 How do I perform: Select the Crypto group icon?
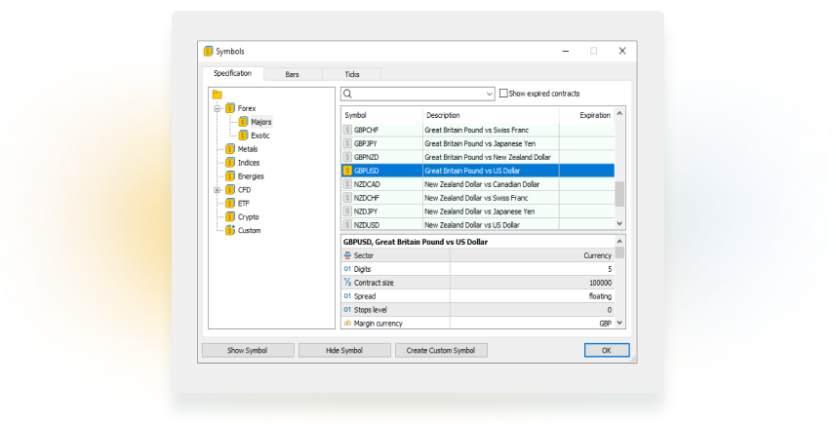pyautogui.click(x=229, y=216)
